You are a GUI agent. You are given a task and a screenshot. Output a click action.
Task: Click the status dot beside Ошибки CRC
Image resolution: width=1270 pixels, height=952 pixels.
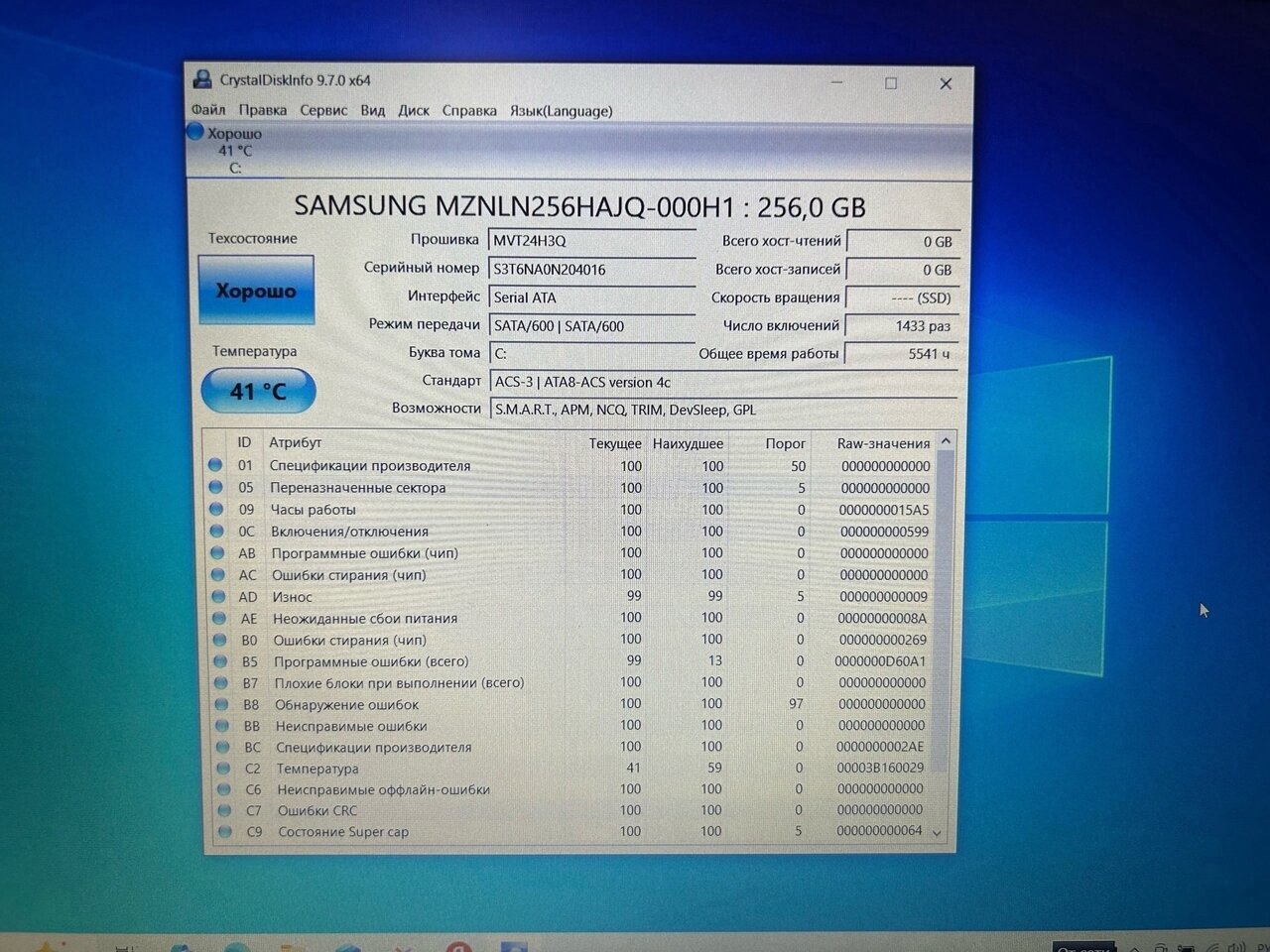223,810
